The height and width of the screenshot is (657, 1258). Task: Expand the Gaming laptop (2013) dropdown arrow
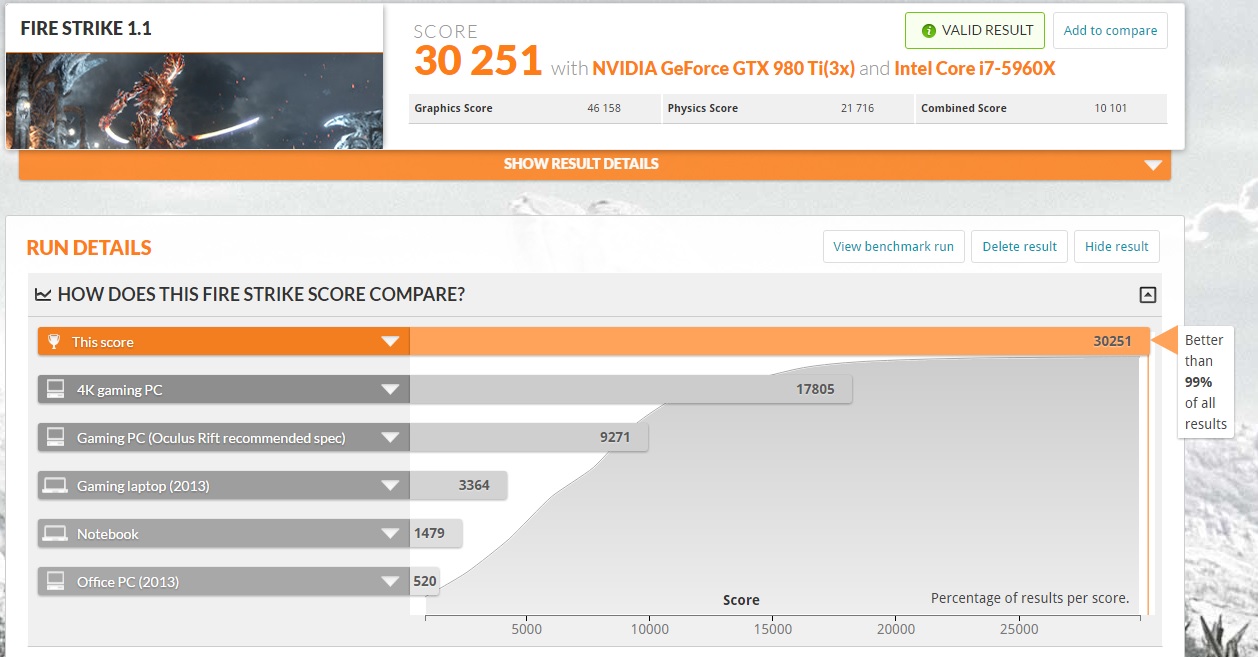pos(390,486)
